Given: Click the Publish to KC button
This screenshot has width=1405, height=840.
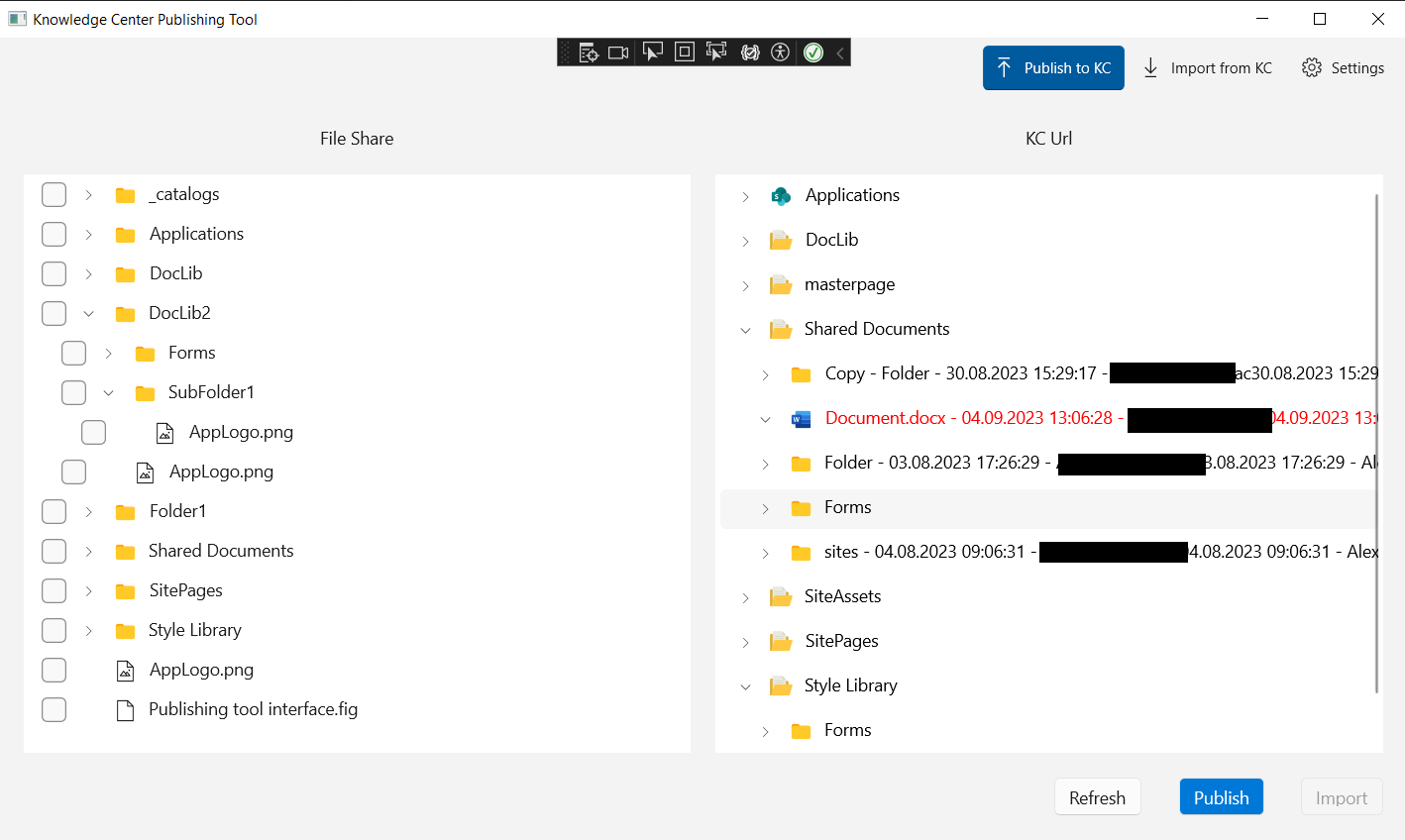Looking at the screenshot, I should (x=1053, y=67).
